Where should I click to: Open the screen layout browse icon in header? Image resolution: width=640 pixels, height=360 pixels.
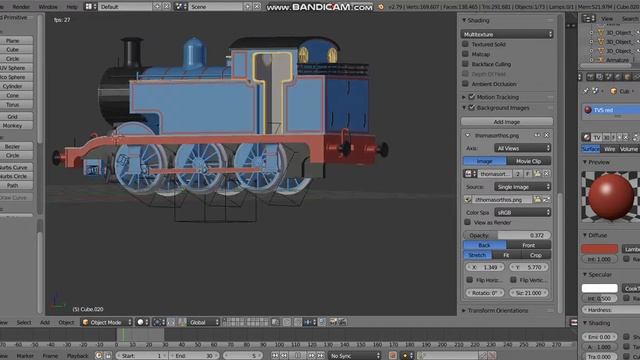[x=91, y=7]
